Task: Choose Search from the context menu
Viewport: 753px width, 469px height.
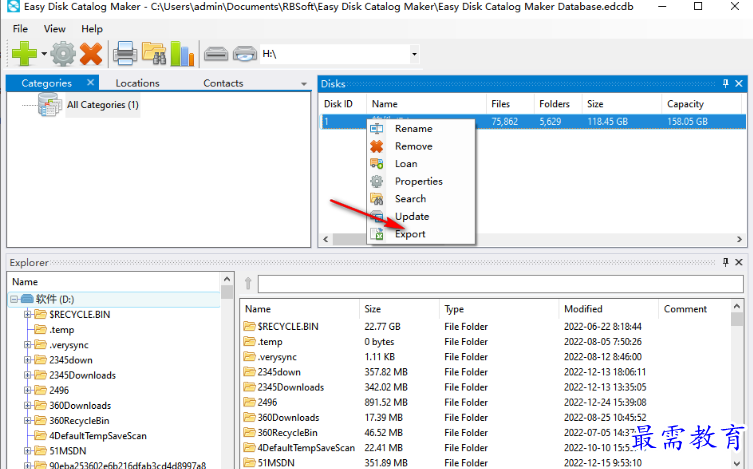Action: coord(421,199)
